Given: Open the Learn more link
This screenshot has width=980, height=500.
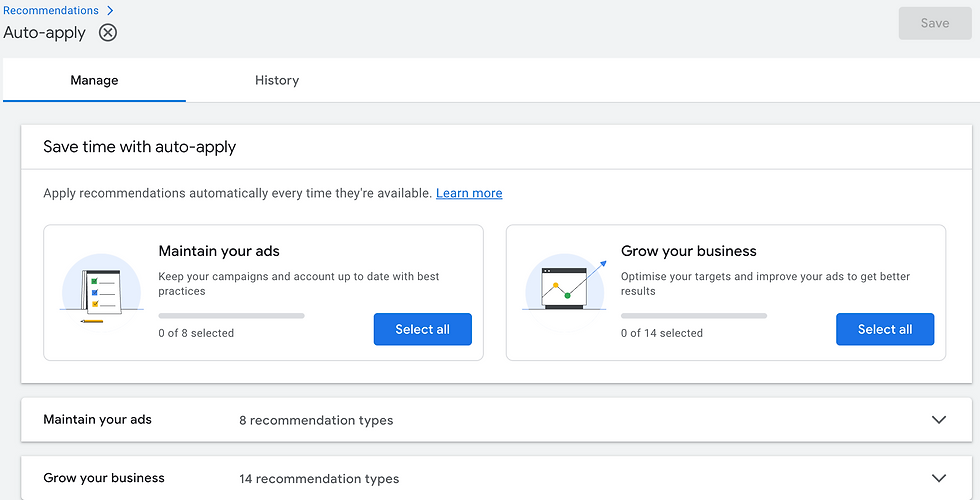Looking at the screenshot, I should [469, 193].
